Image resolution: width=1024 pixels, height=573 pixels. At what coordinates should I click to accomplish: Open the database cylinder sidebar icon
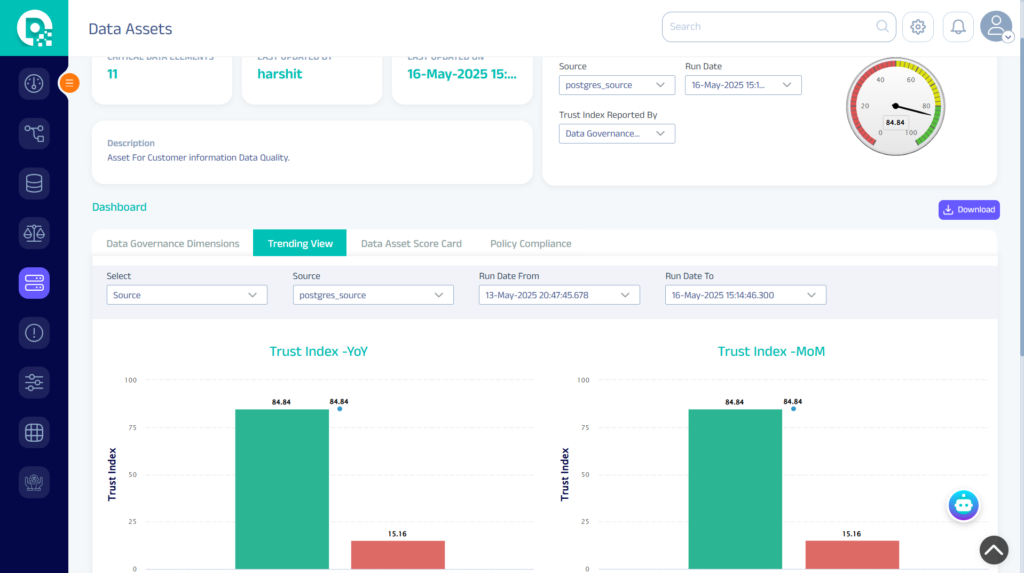[34, 184]
